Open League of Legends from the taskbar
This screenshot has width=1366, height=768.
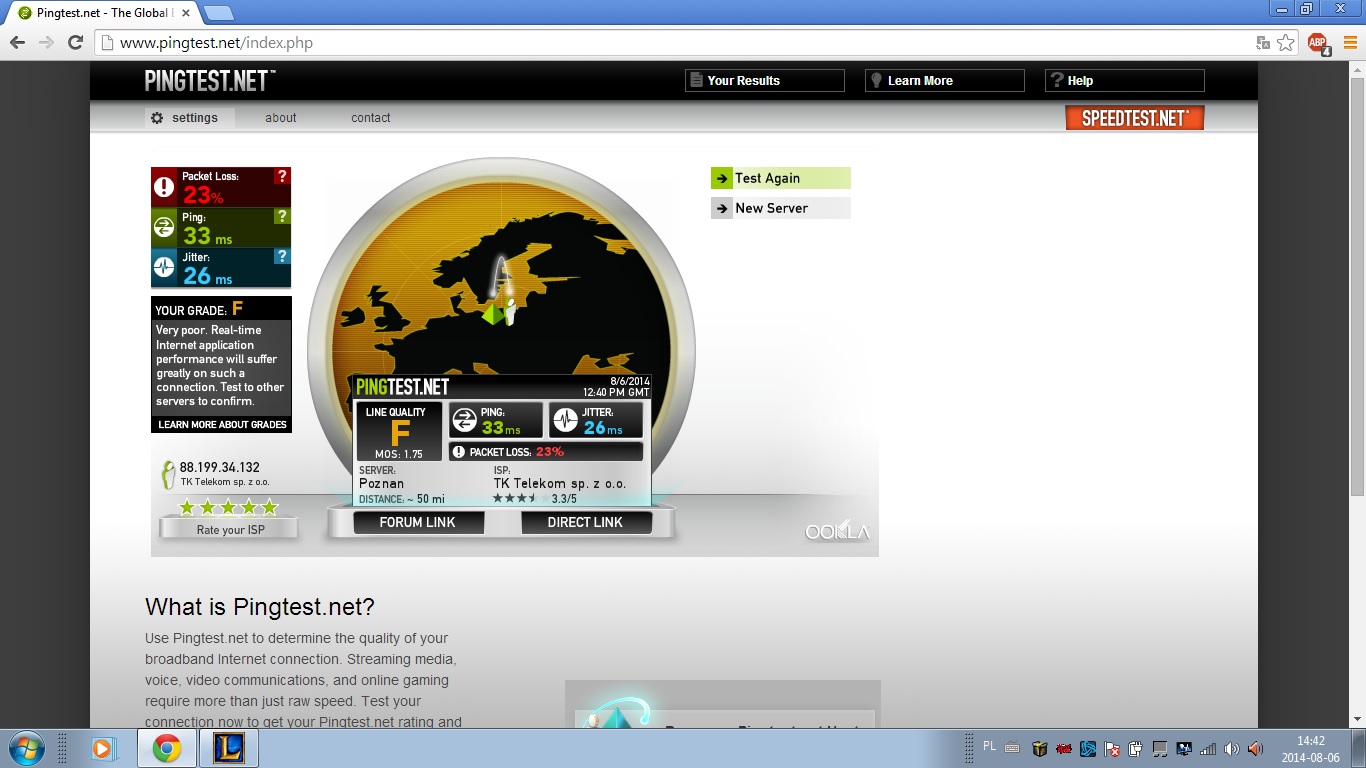click(229, 748)
